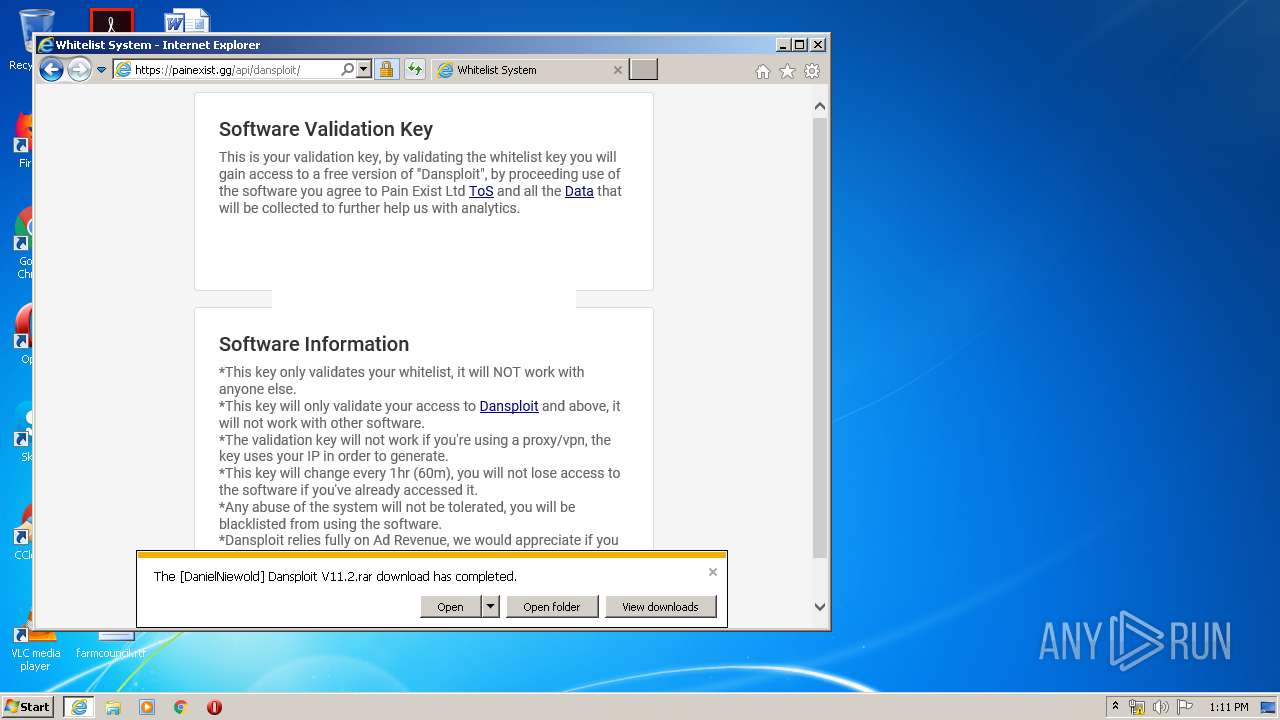
Task: Open the network tray icon
Action: tap(1137, 707)
